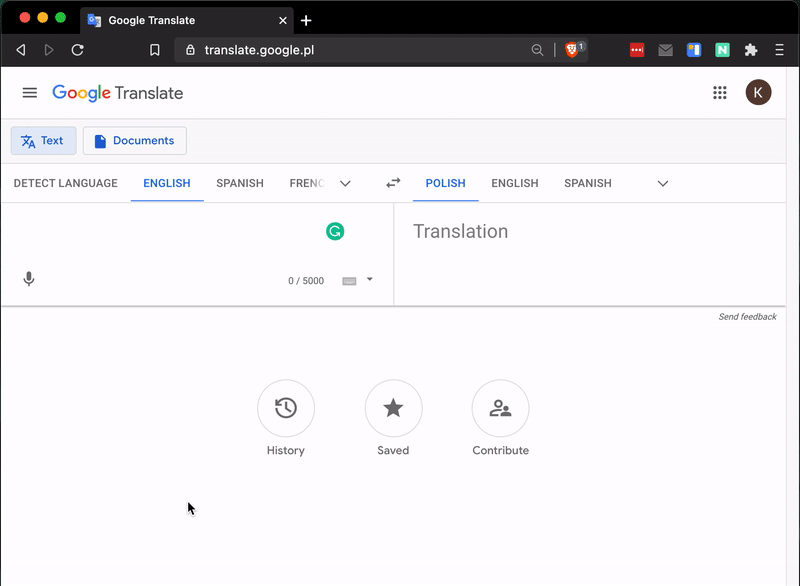Image resolution: width=800 pixels, height=586 pixels.
Task: Swap source and target languages
Action: tap(393, 183)
